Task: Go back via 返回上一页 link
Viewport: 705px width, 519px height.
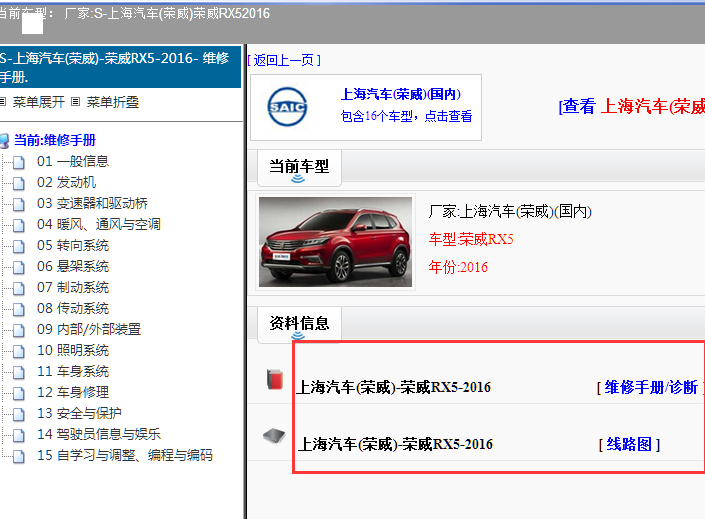Action: point(284,60)
